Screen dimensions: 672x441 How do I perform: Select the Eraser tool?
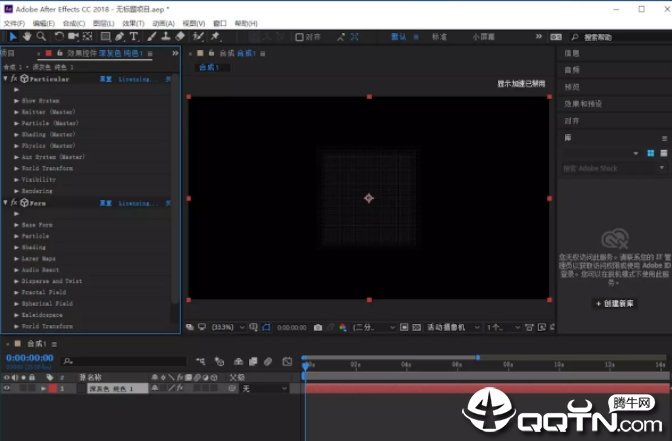point(180,37)
